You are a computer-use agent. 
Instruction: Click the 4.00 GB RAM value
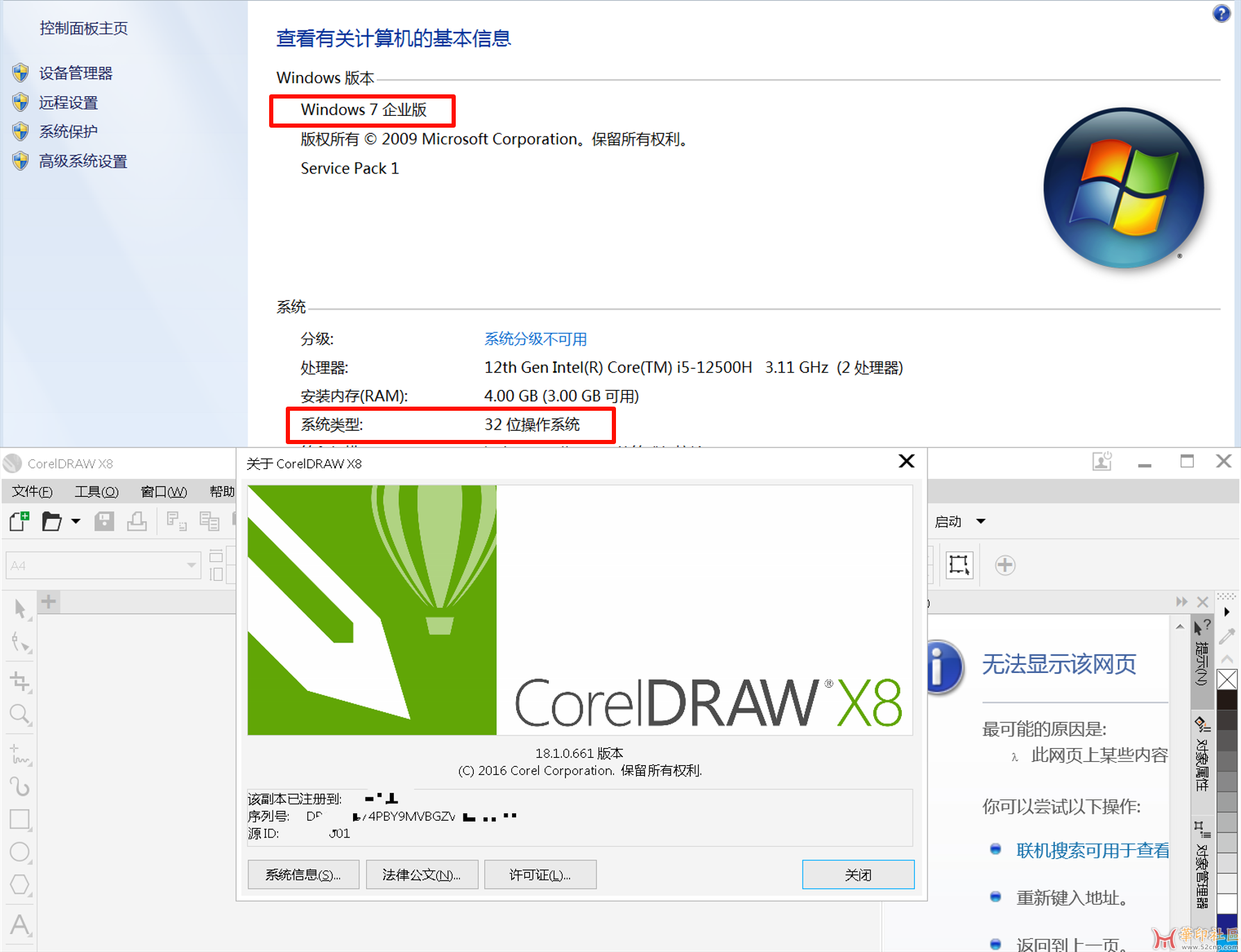[x=561, y=396]
